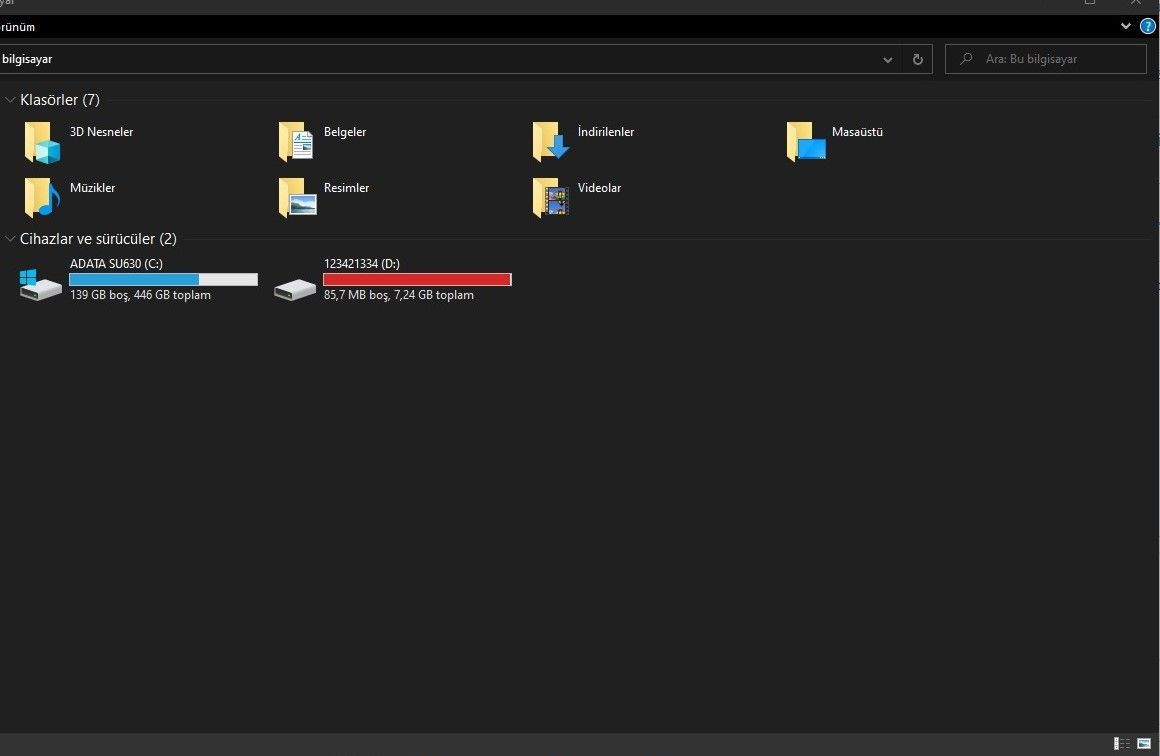Open the Masaüstü folder icon
This screenshot has width=1160, height=756.
[x=806, y=142]
